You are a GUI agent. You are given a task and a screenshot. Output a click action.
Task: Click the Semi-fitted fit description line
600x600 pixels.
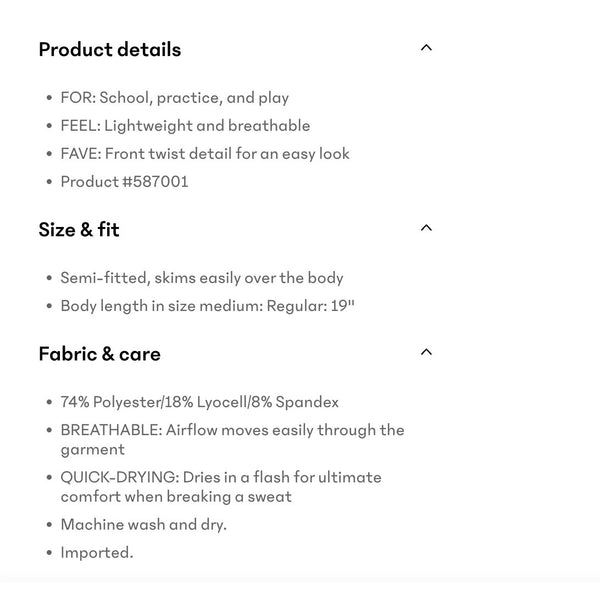[201, 278]
